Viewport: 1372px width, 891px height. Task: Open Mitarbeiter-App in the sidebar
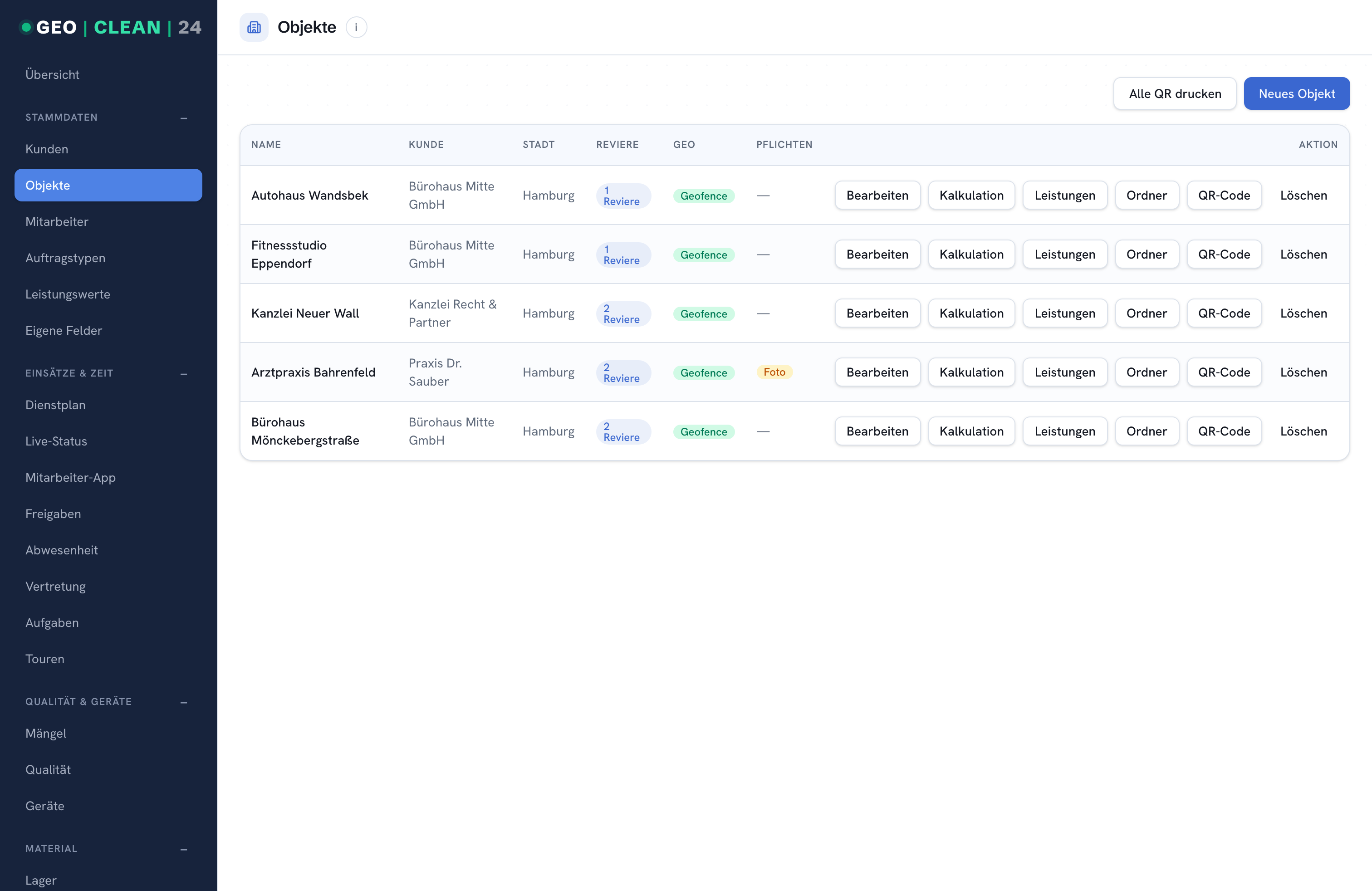click(108, 477)
